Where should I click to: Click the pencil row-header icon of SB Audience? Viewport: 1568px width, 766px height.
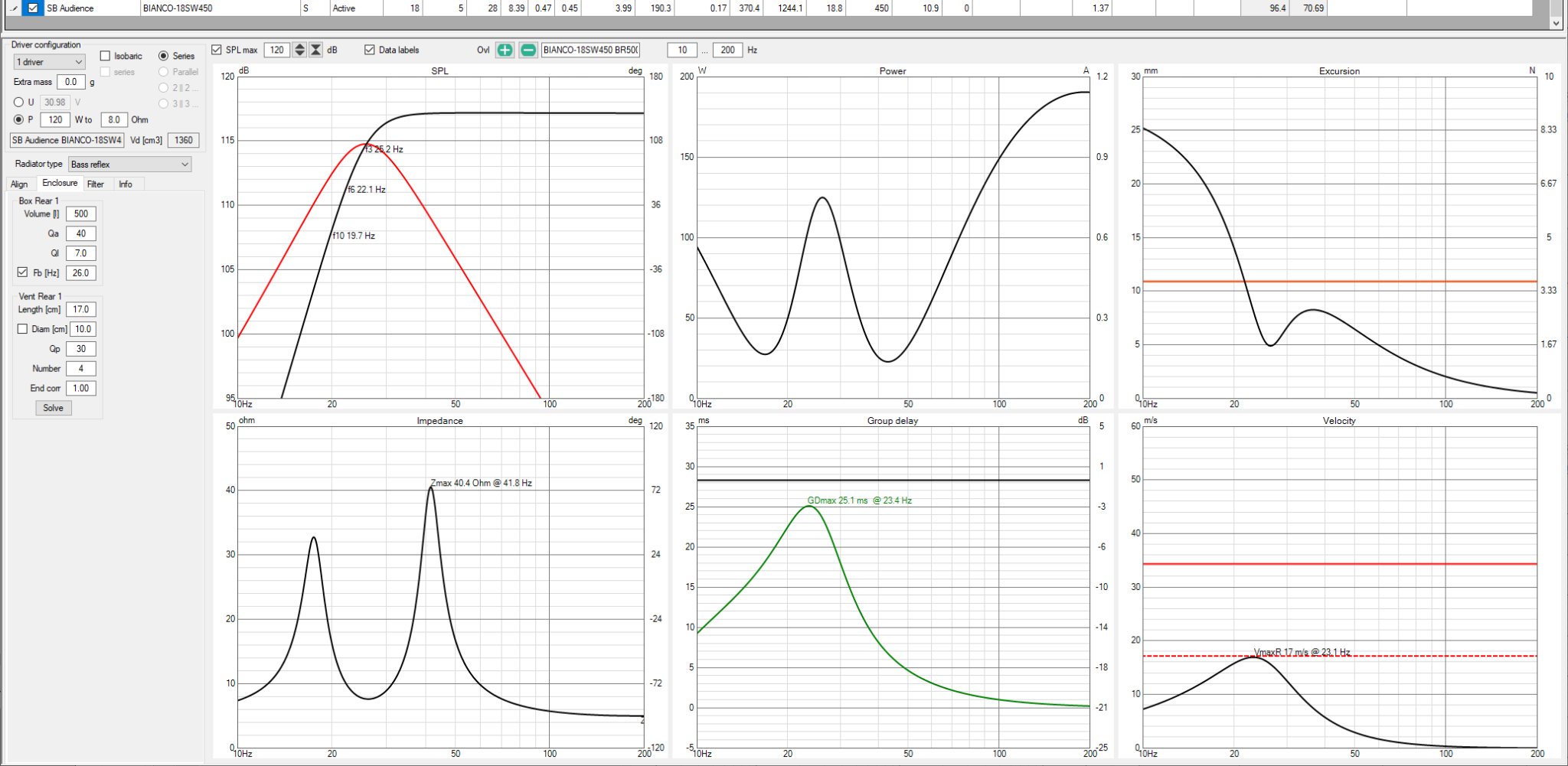[x=13, y=8]
